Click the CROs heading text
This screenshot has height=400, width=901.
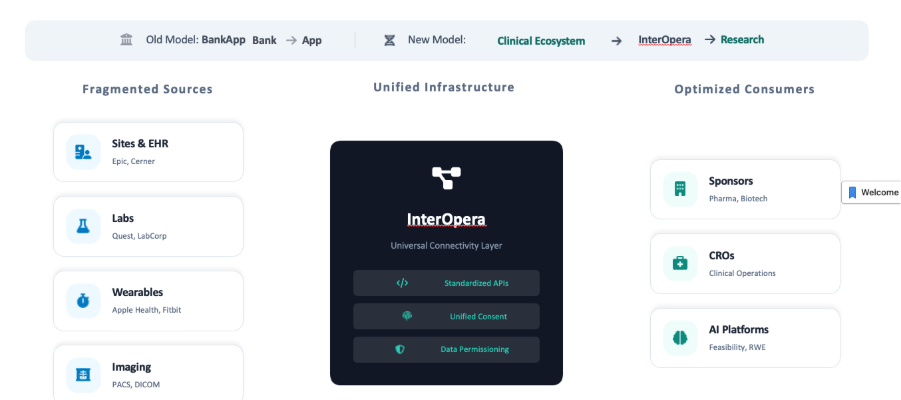pyautogui.click(x=722, y=256)
